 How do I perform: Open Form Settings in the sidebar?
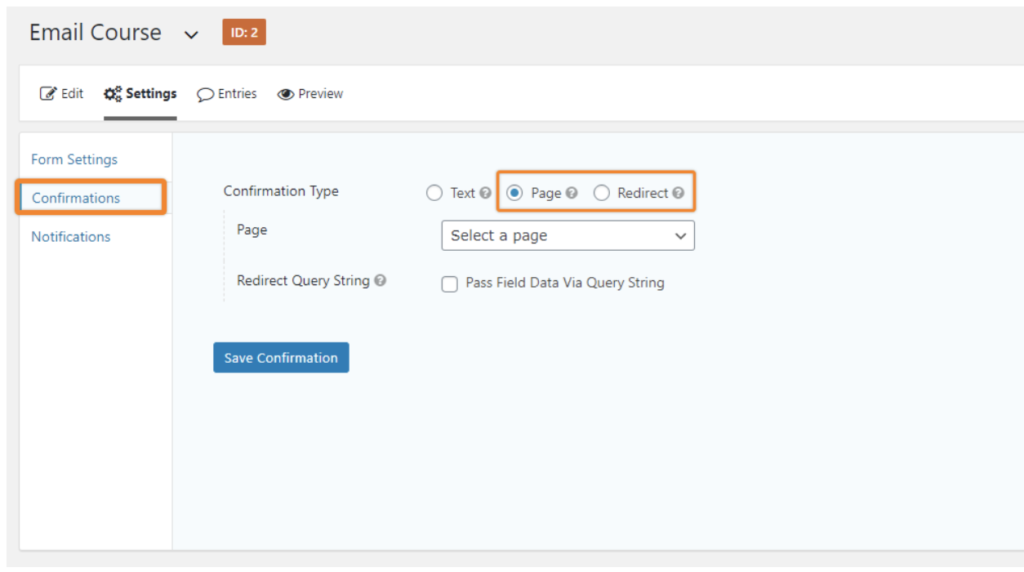click(x=74, y=159)
